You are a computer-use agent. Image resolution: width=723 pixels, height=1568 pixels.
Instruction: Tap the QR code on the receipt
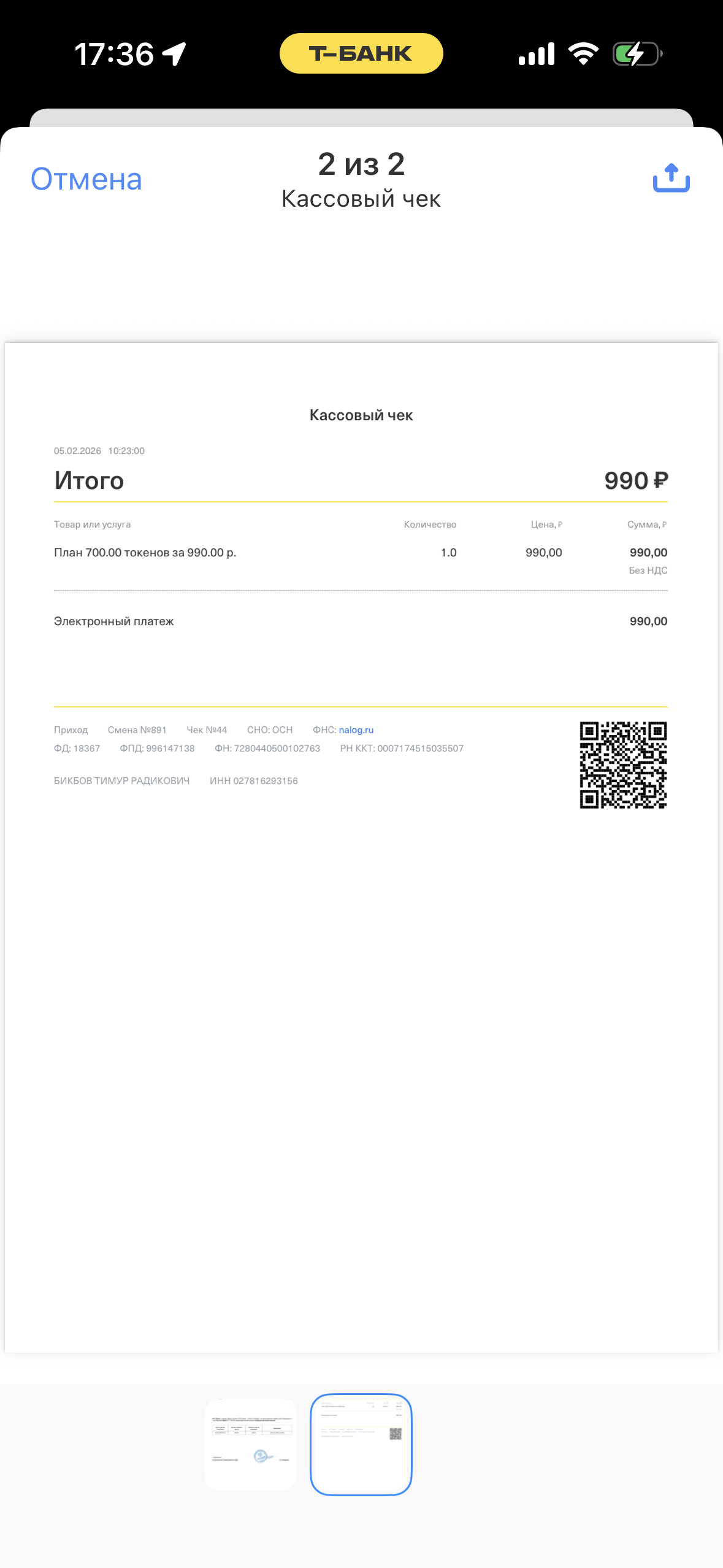point(624,765)
